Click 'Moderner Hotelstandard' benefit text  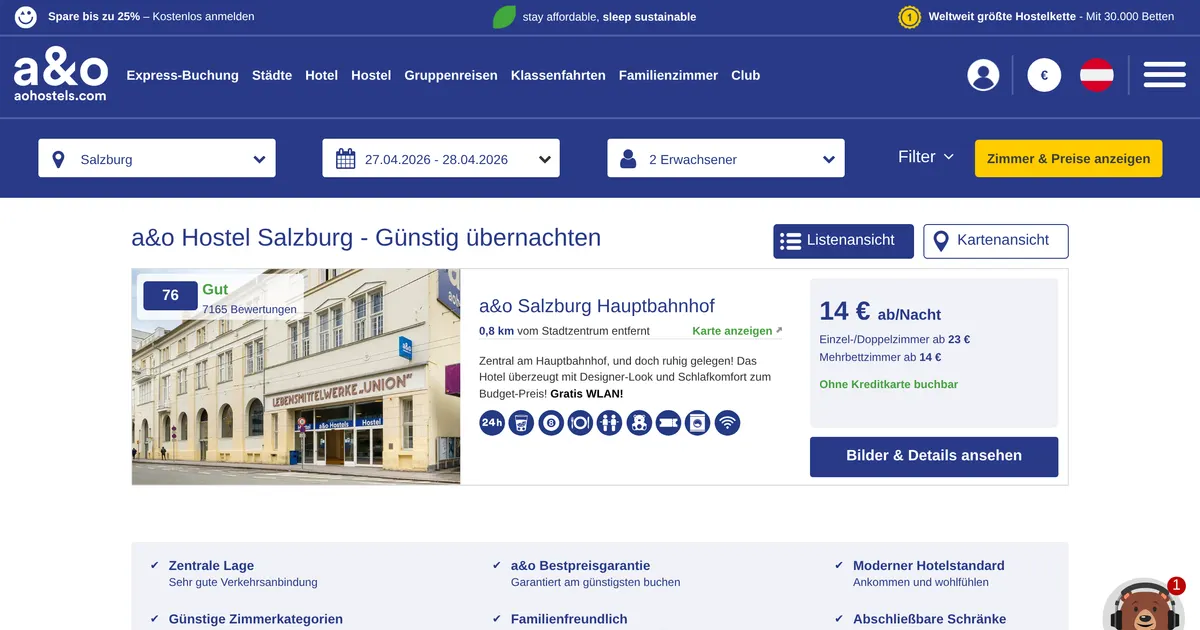point(929,565)
